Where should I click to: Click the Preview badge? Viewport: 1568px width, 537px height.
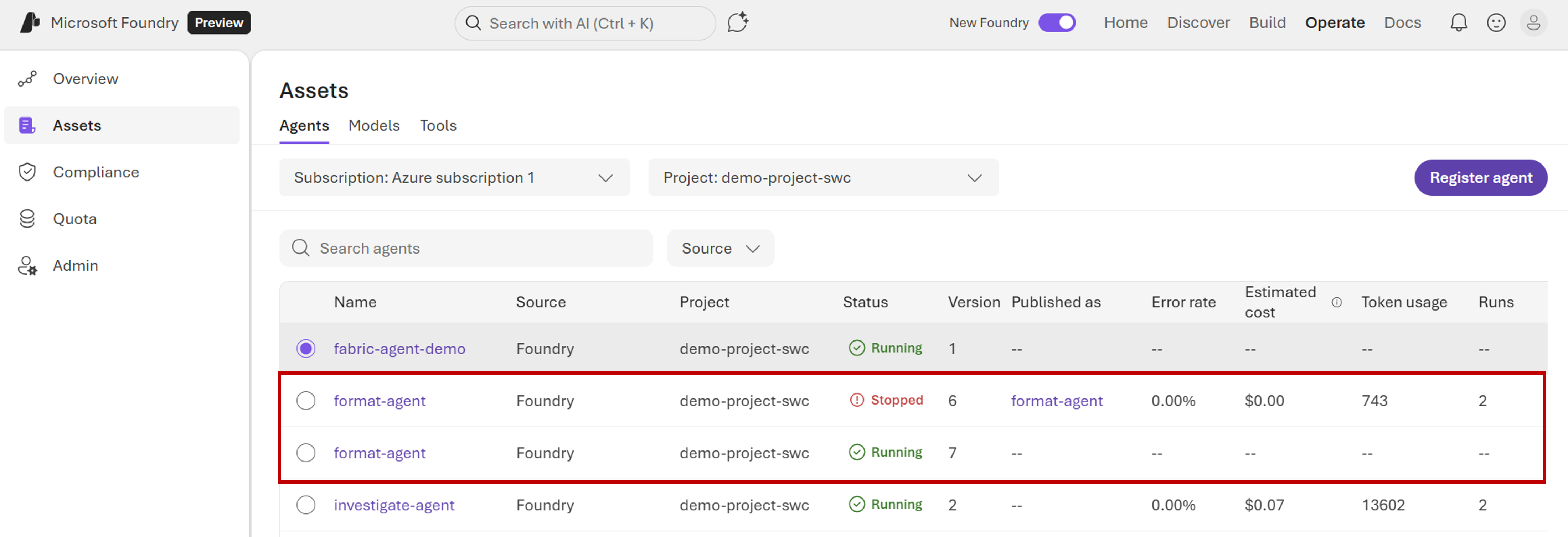tap(218, 22)
